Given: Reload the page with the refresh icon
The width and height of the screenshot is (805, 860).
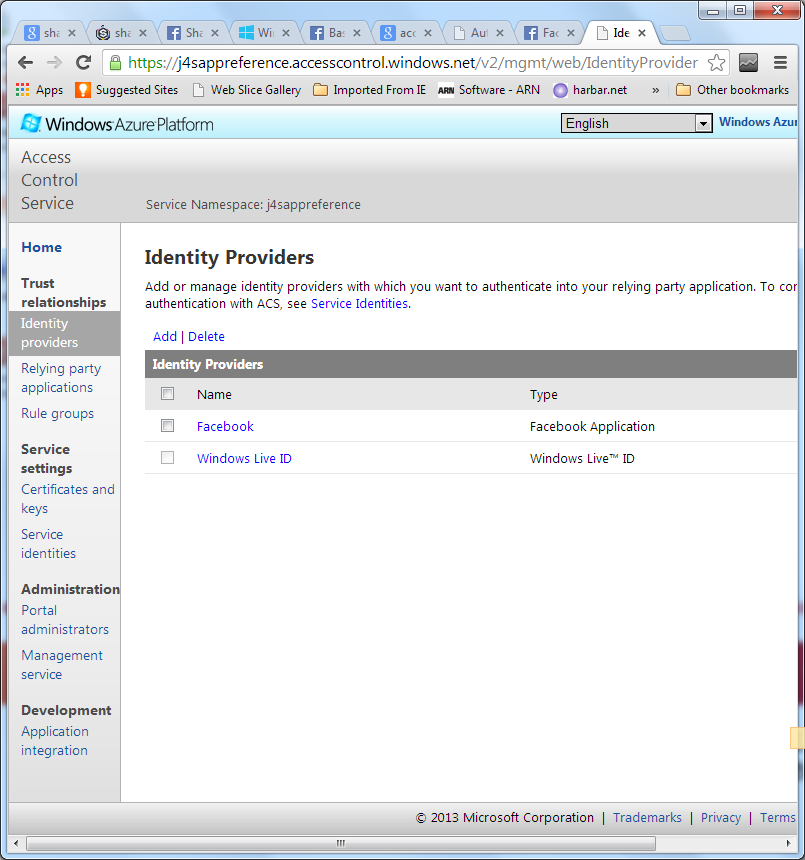Looking at the screenshot, I should 83,63.
